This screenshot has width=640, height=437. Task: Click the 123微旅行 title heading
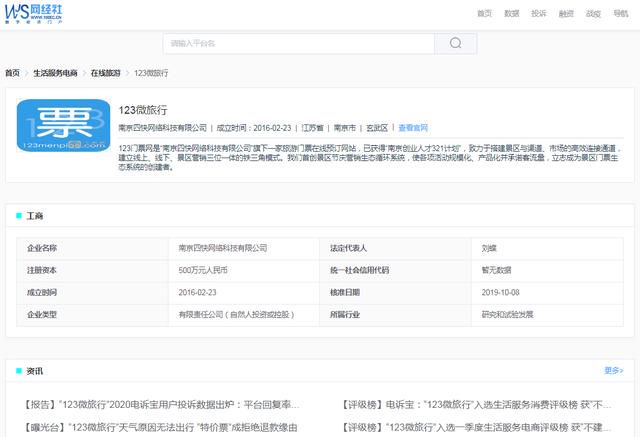143,110
